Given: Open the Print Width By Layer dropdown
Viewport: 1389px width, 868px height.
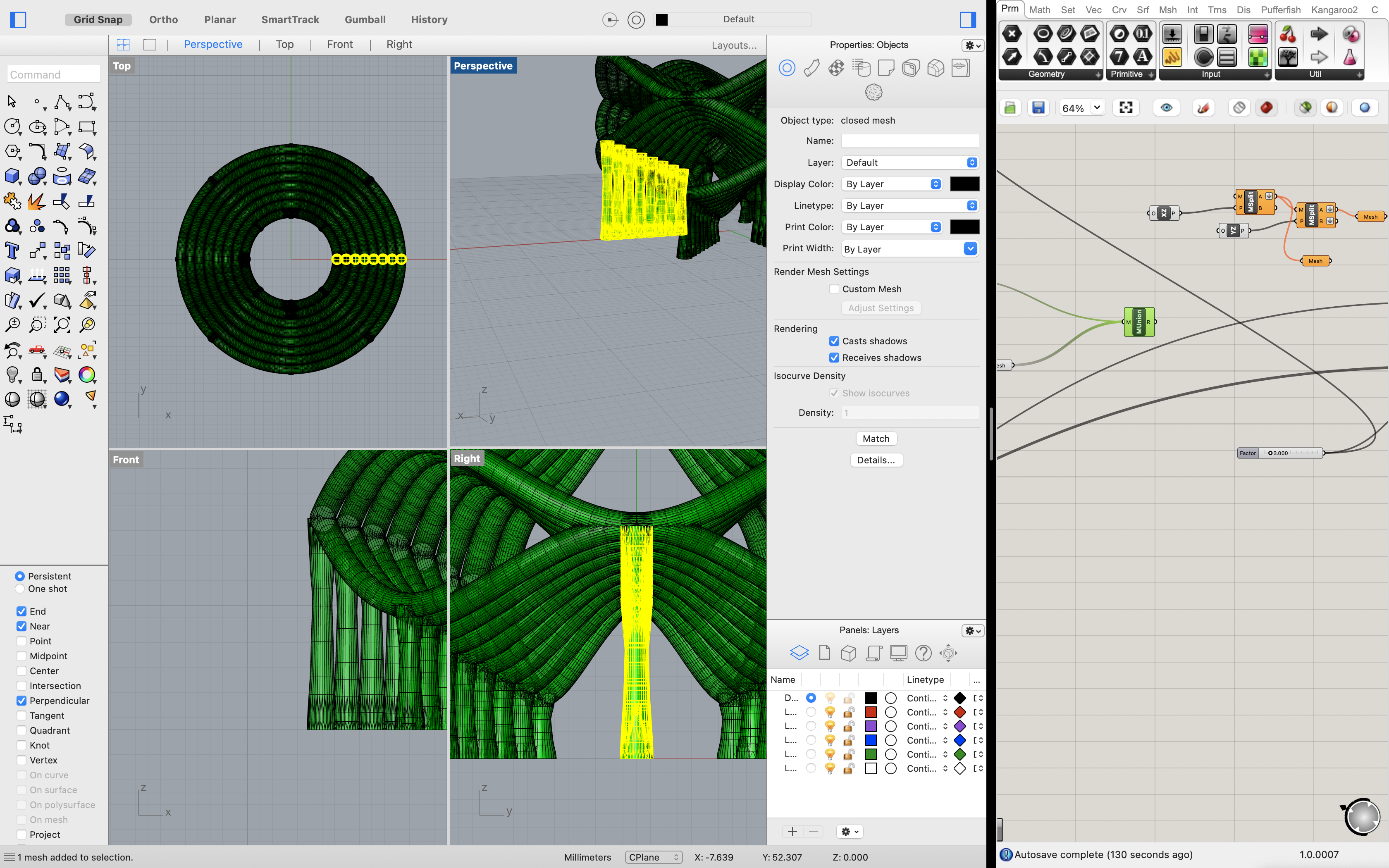Looking at the screenshot, I should point(910,249).
